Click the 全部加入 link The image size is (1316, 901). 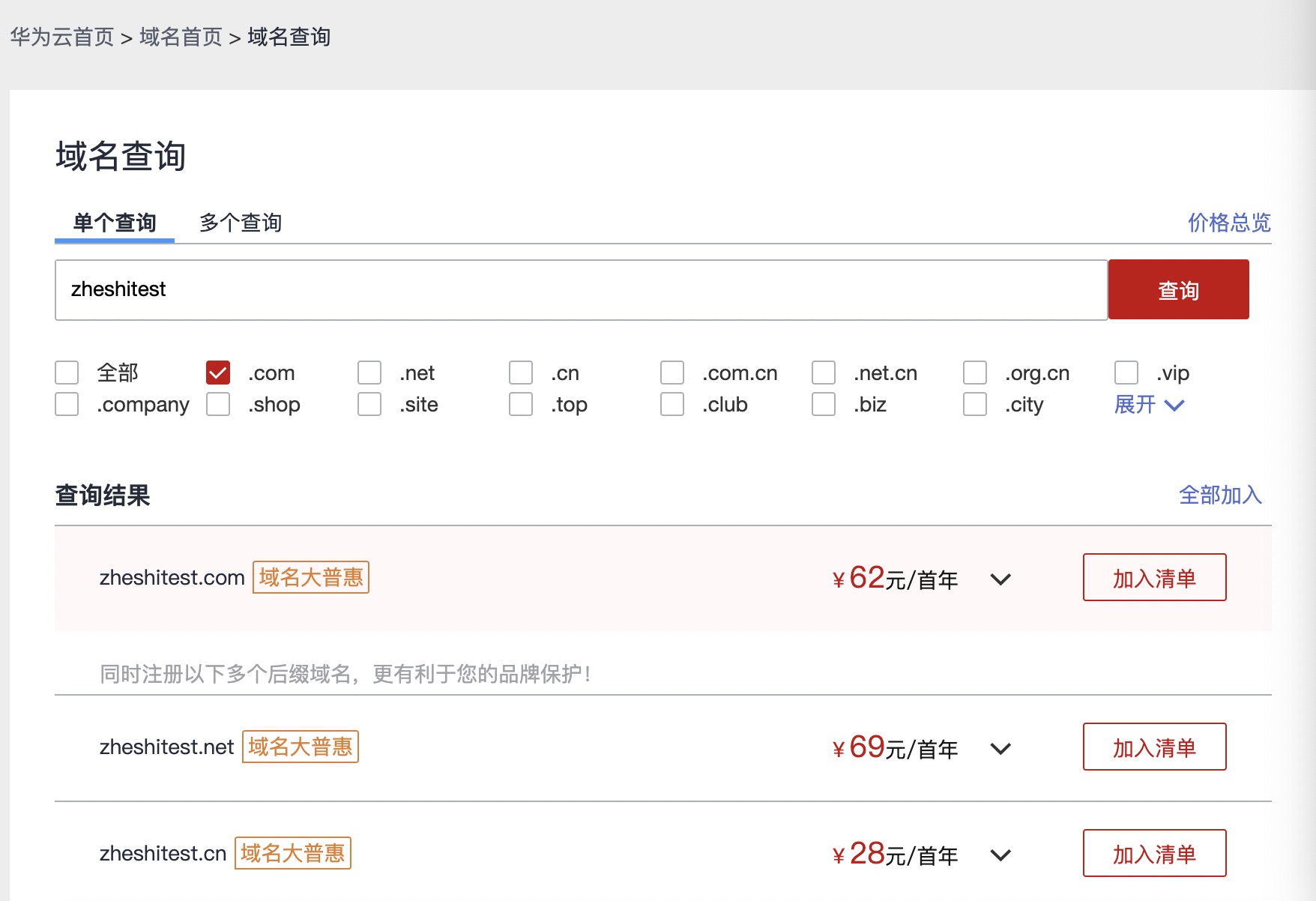point(1220,495)
